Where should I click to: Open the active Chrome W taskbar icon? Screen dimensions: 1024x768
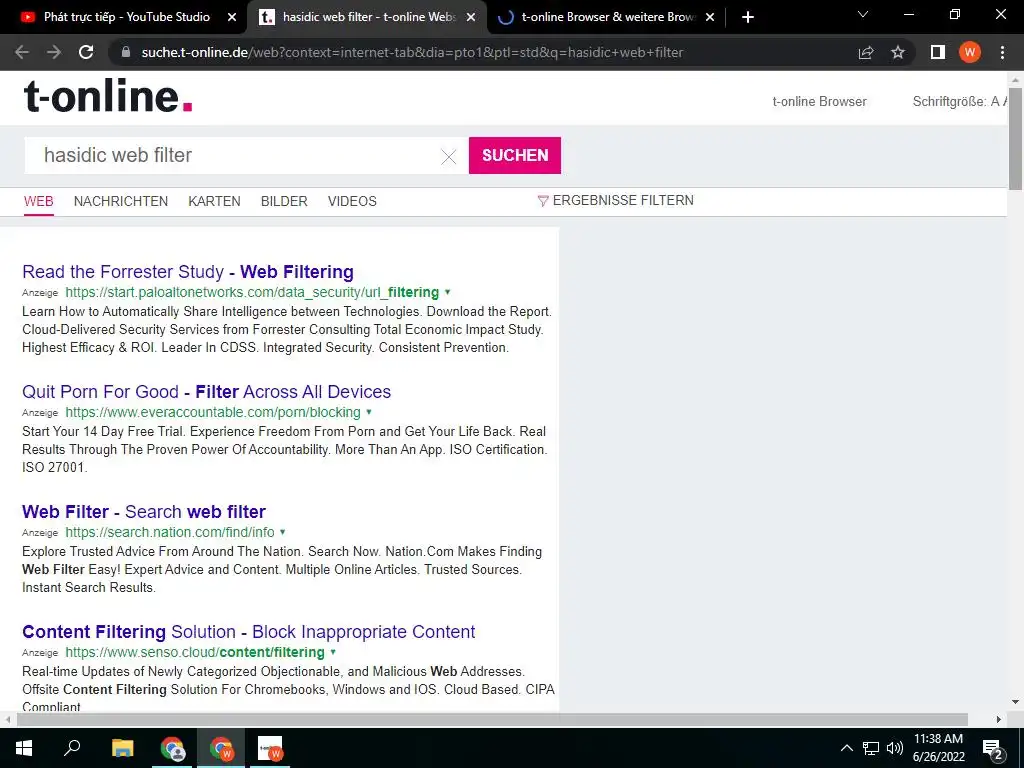pos(221,748)
